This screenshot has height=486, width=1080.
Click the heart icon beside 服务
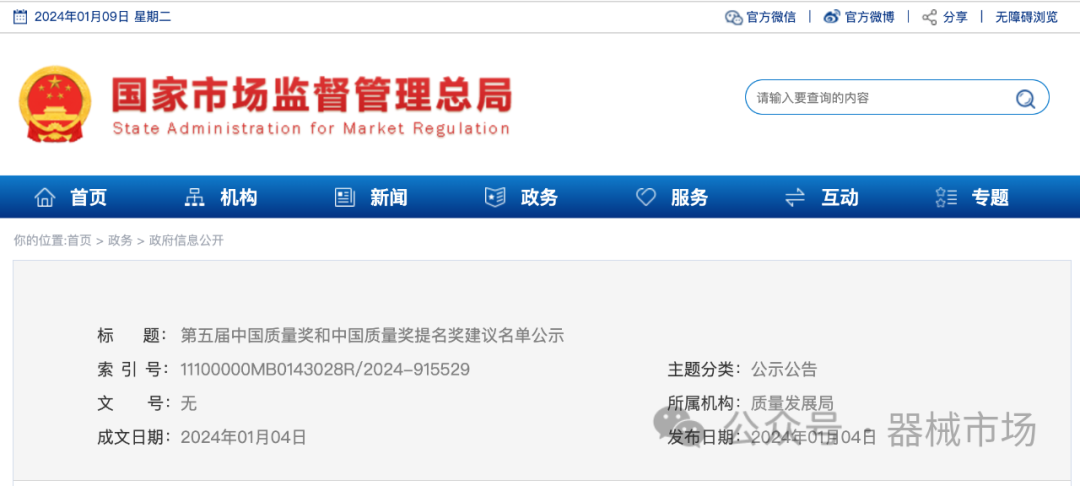coord(646,197)
